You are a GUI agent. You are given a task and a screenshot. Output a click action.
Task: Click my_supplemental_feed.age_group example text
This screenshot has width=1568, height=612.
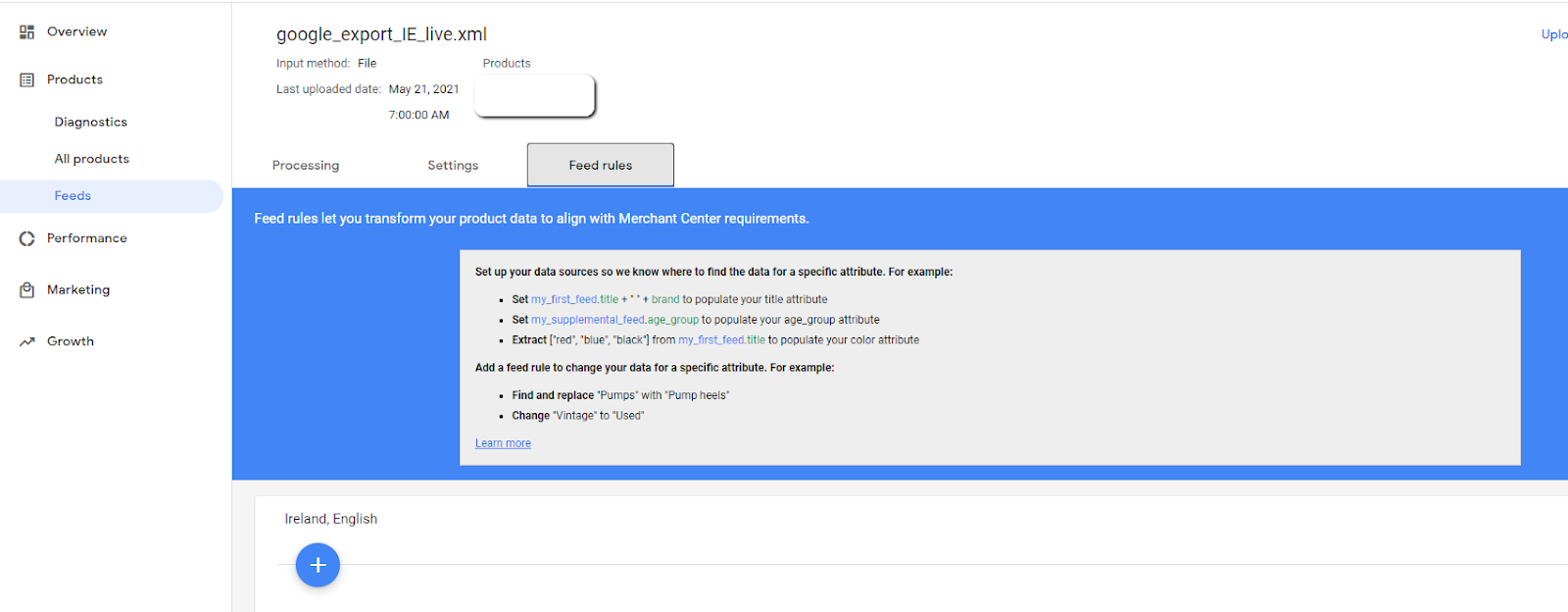coord(614,320)
